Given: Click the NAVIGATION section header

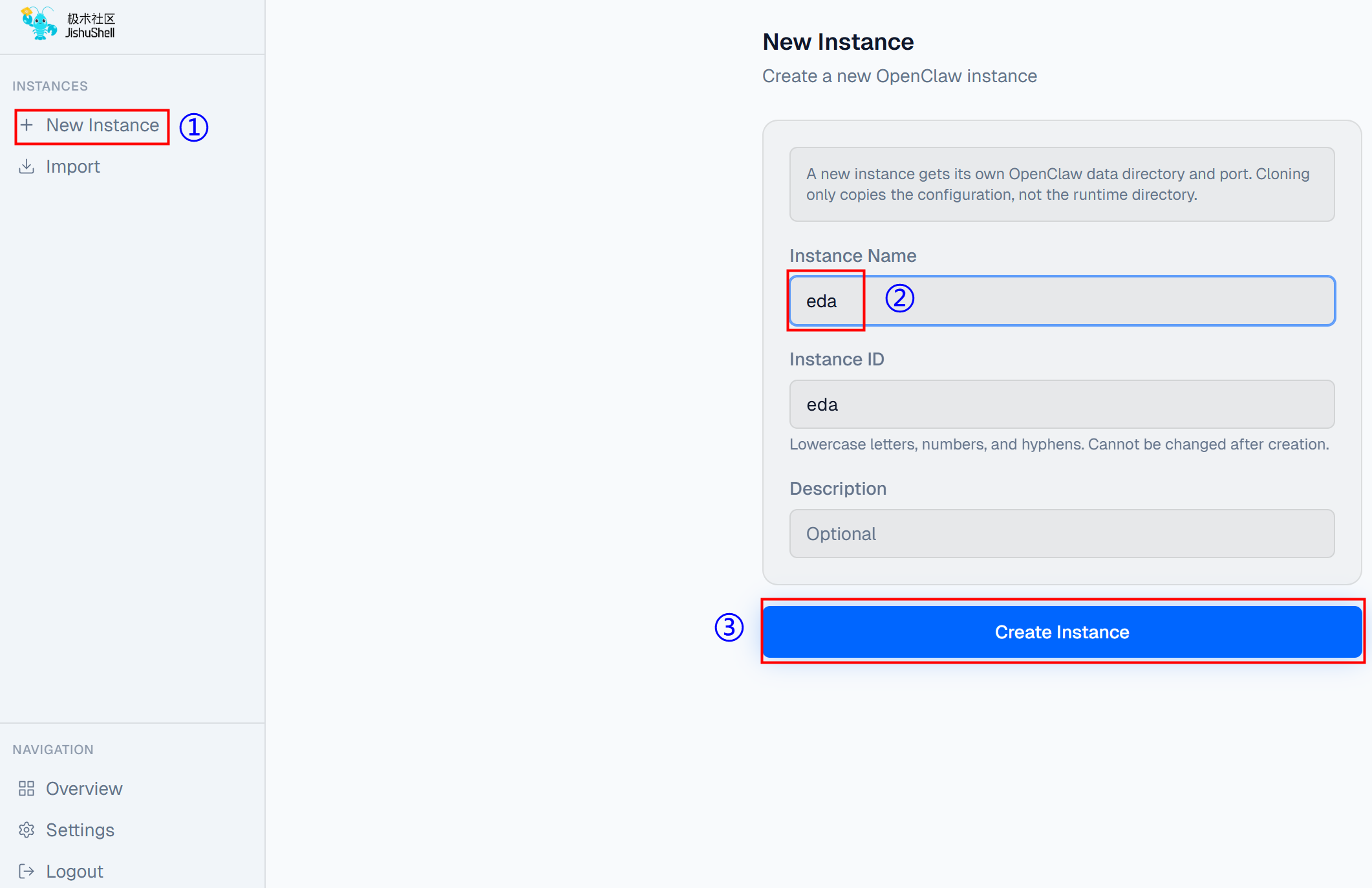Looking at the screenshot, I should coord(53,750).
